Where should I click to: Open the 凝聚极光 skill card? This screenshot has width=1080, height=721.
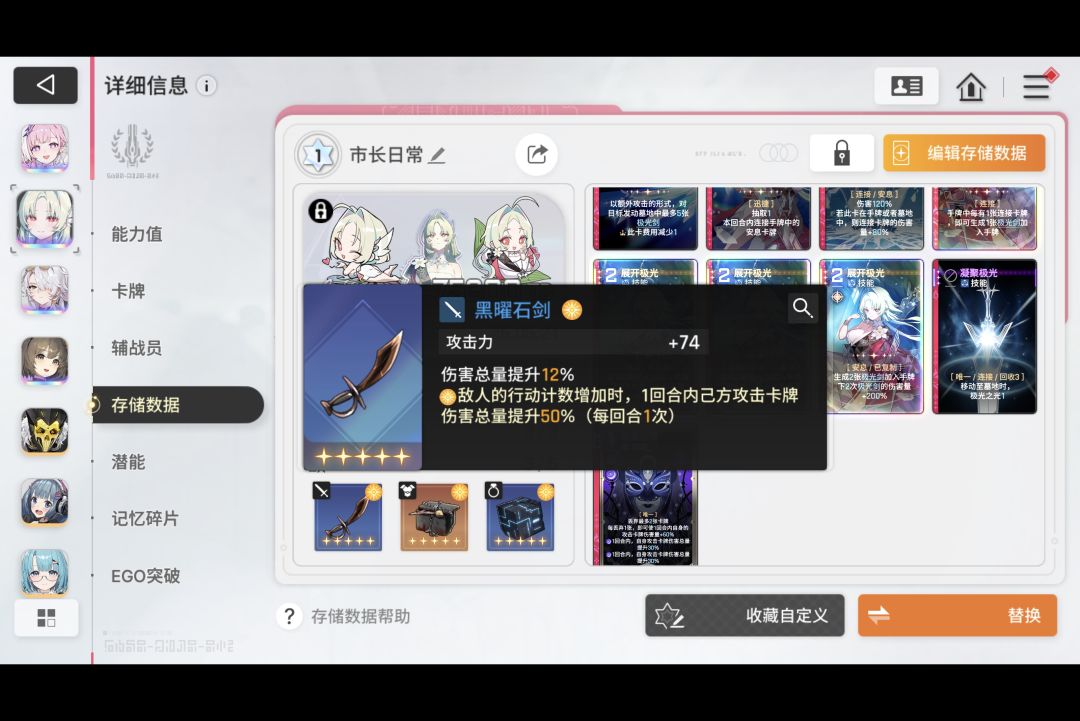(984, 337)
